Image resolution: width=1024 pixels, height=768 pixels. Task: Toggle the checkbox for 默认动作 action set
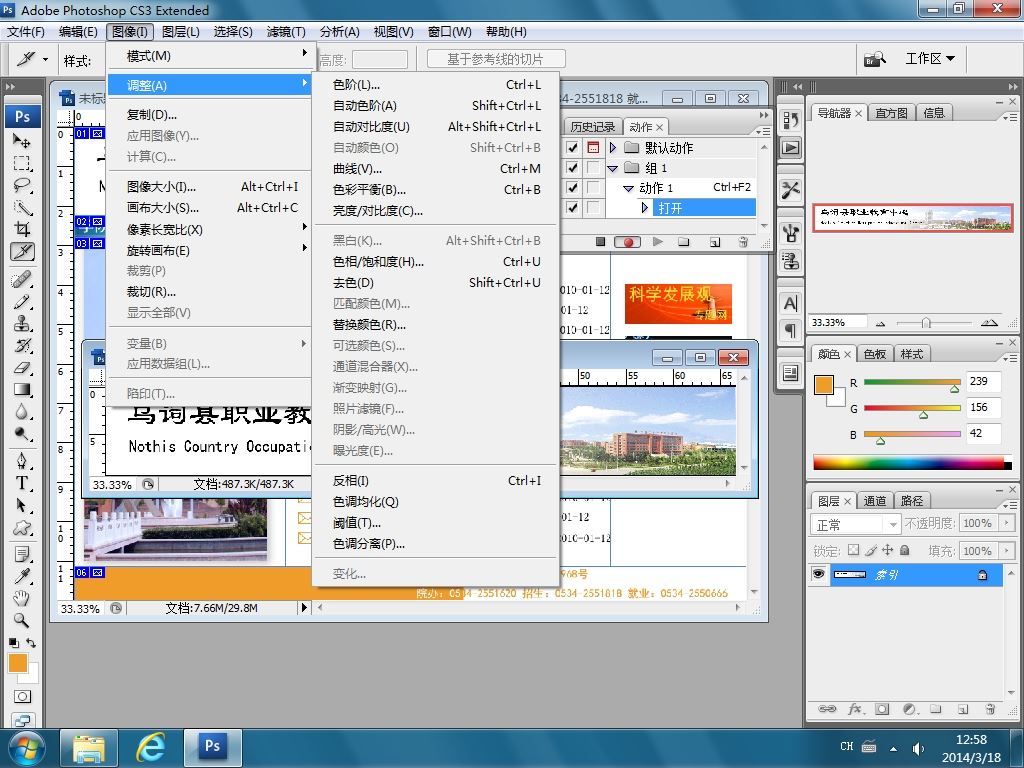click(x=573, y=148)
